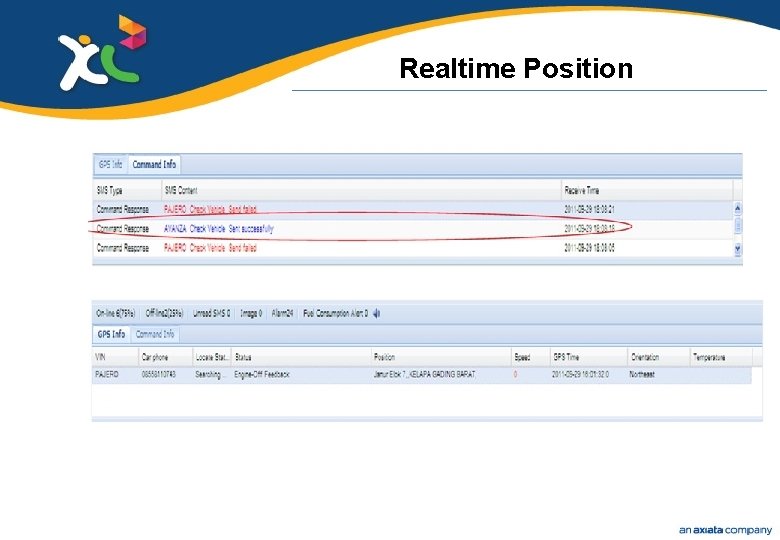Click VIN column header
Image resolution: width=780 pixels, height=540 pixels.
[115, 357]
